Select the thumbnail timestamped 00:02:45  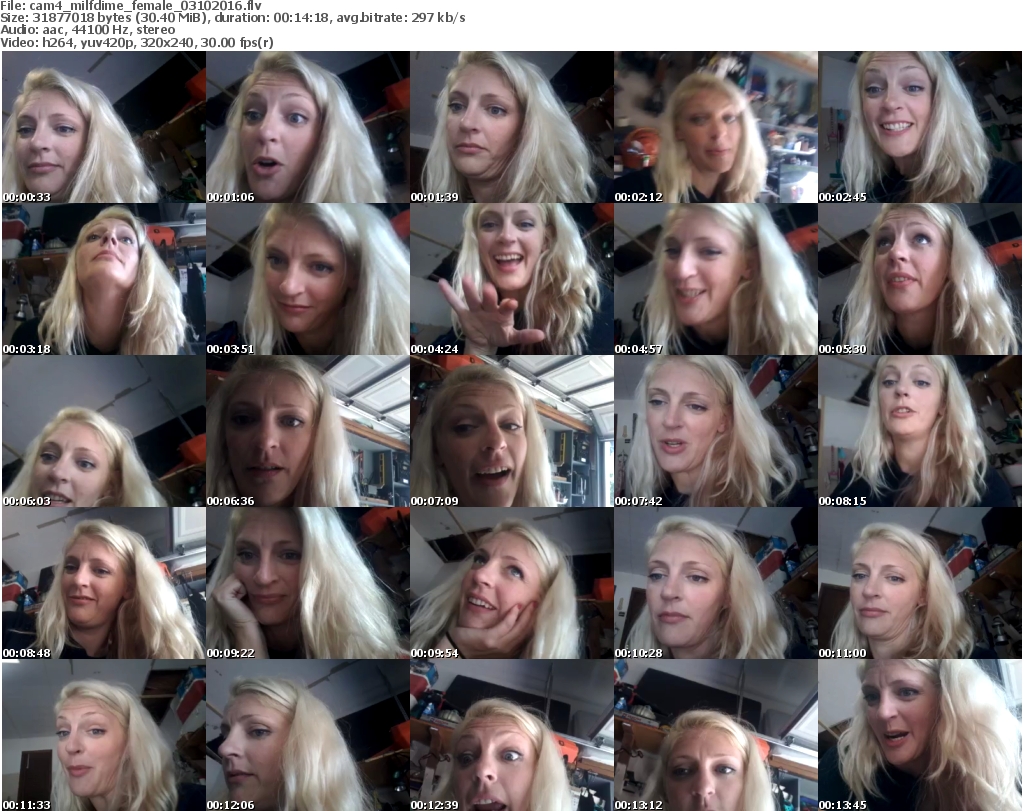[920, 127]
